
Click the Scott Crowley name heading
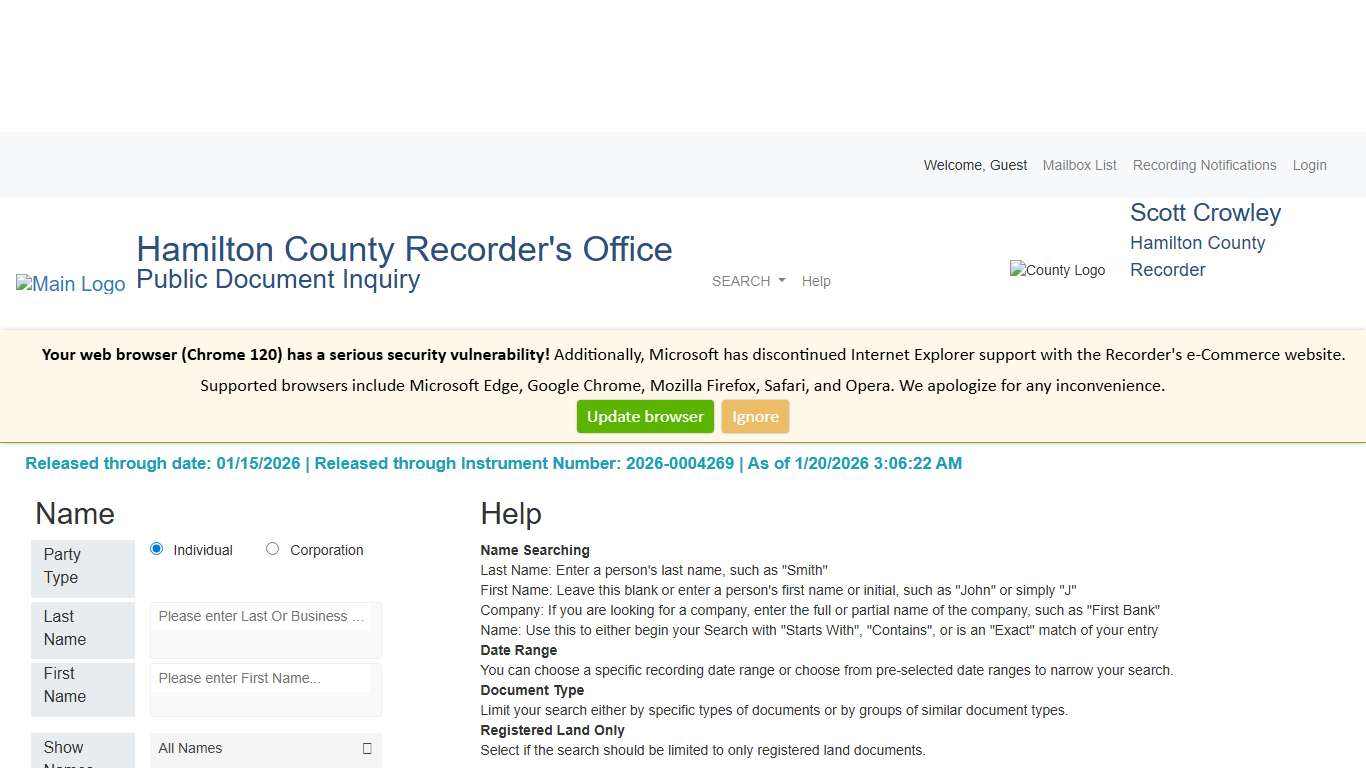(1205, 213)
